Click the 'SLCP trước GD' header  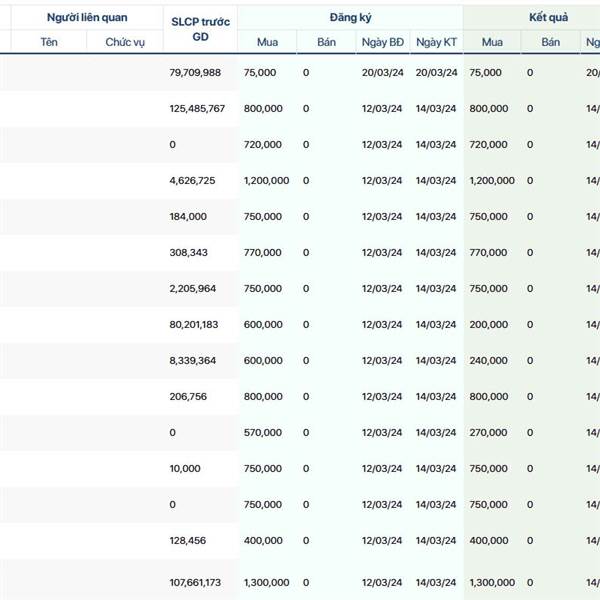point(201,29)
